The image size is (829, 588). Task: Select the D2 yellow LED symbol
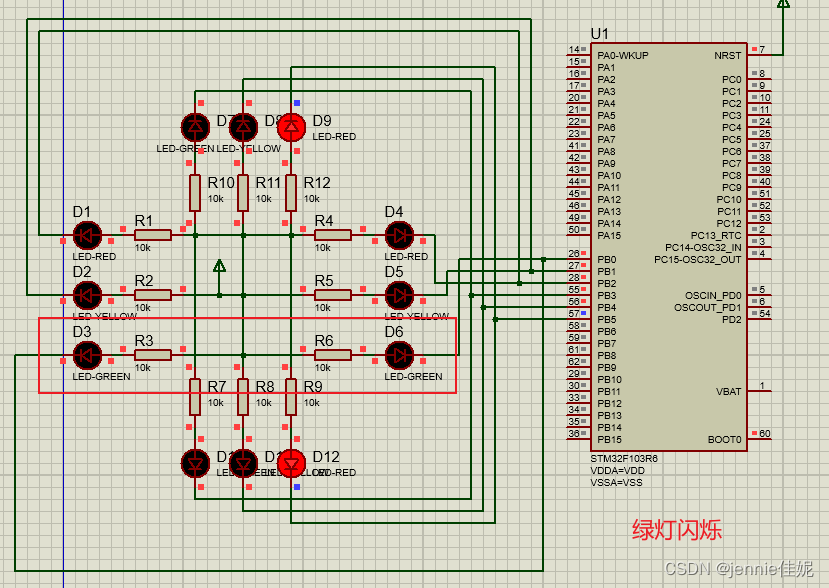(87, 295)
